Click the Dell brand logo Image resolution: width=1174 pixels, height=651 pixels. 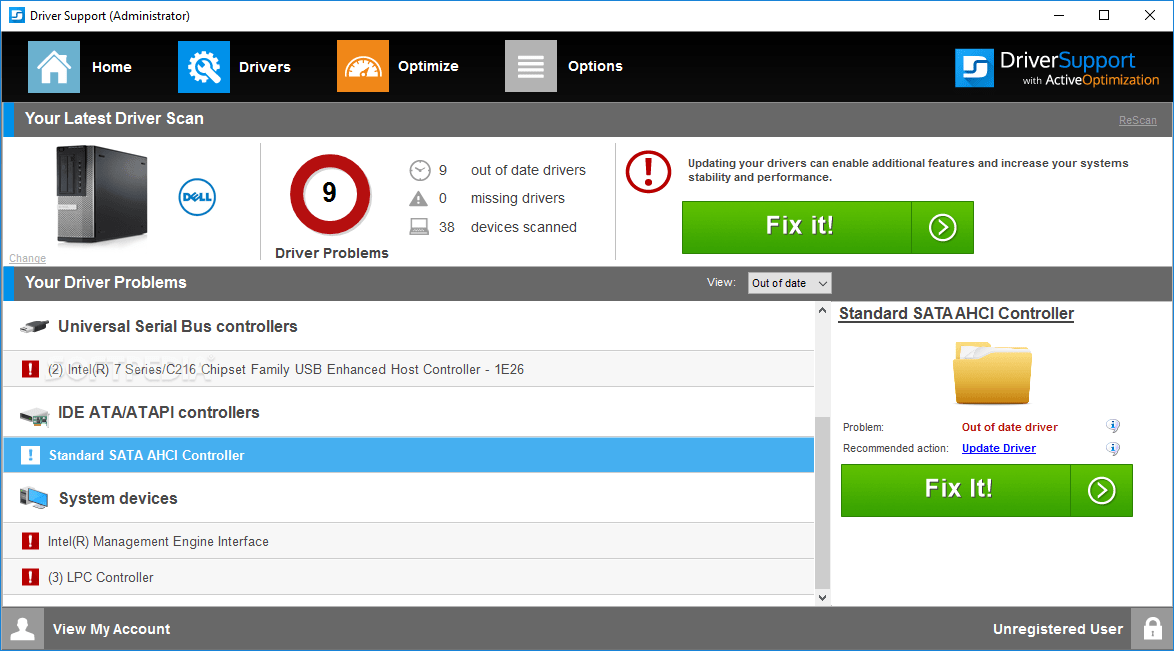[x=197, y=197]
